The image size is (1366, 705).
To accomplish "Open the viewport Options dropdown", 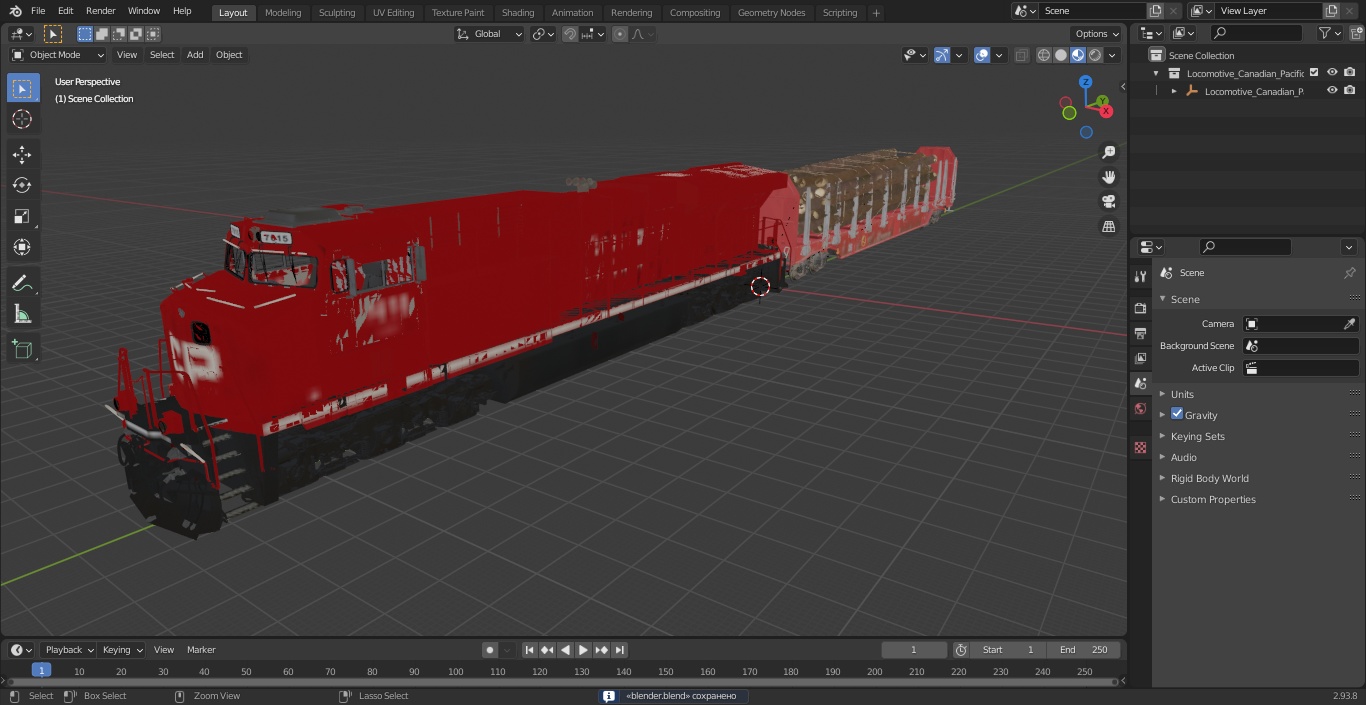I will 1097,34.
